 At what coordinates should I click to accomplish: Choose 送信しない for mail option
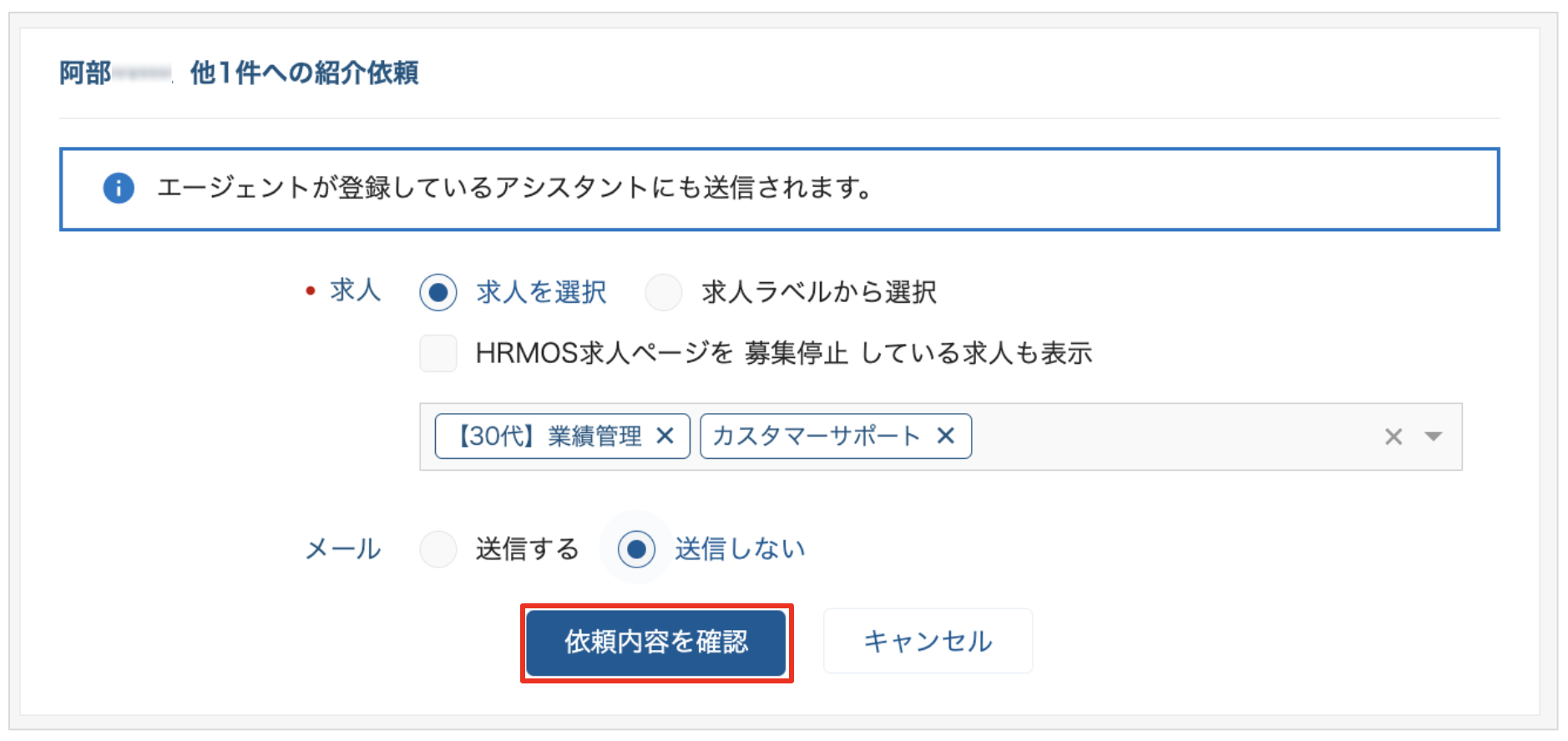(x=636, y=549)
